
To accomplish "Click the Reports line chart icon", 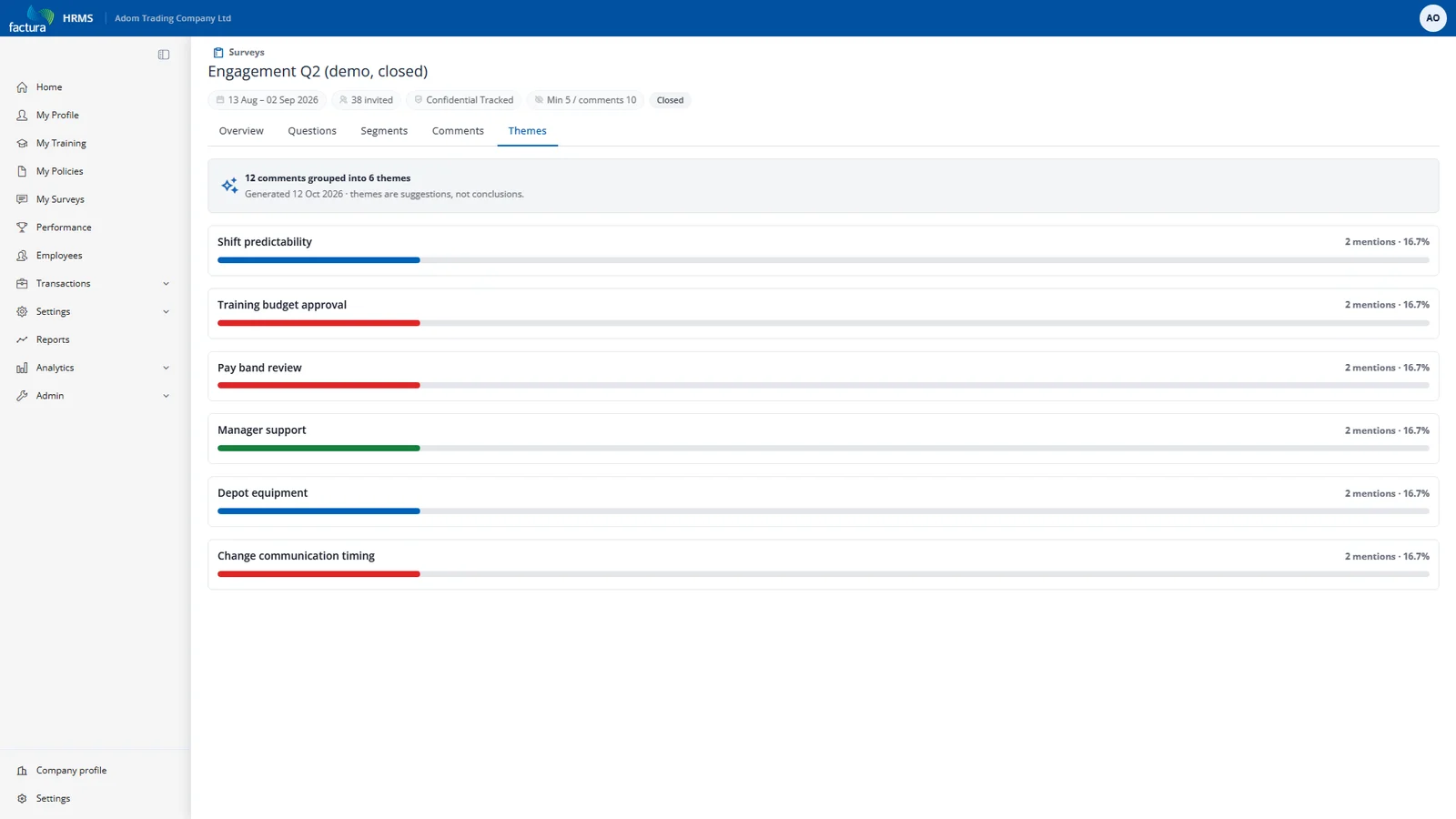I will tap(22, 339).
